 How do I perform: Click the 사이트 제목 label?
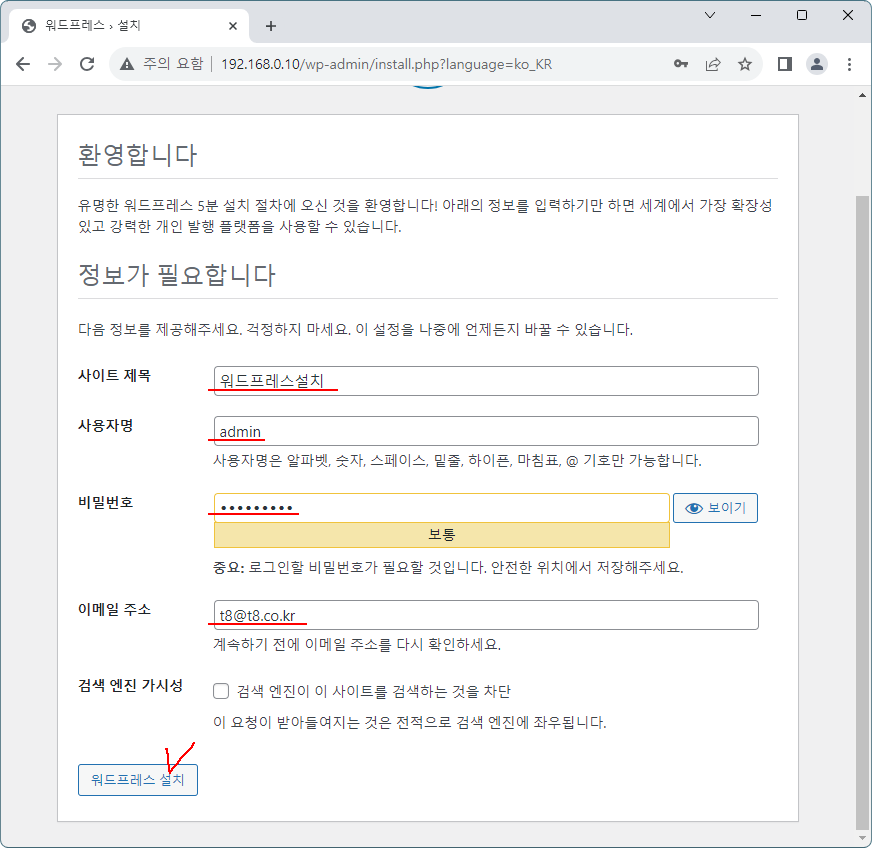[115, 375]
